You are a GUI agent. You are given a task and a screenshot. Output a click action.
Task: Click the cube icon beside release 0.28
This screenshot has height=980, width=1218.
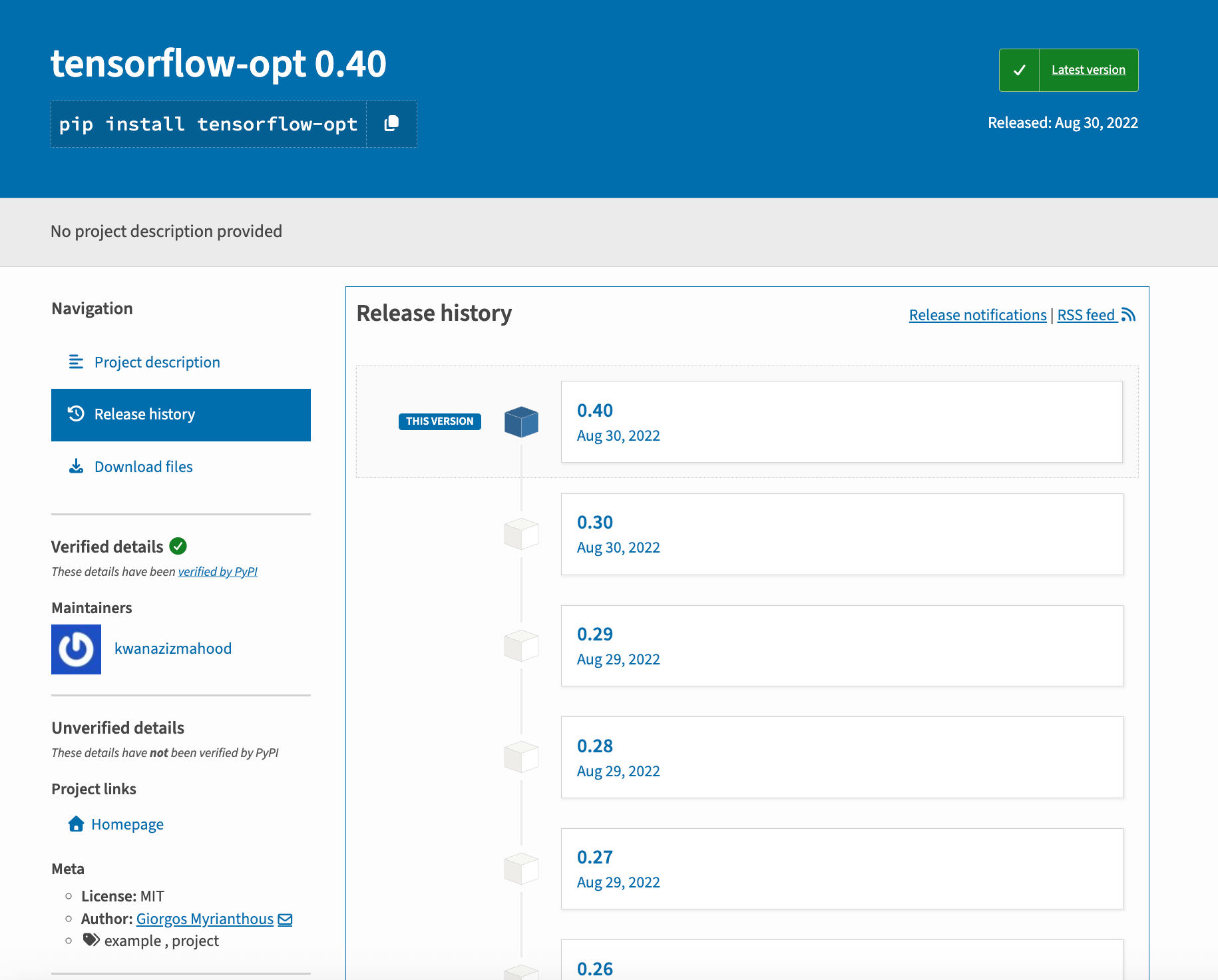pos(521,757)
